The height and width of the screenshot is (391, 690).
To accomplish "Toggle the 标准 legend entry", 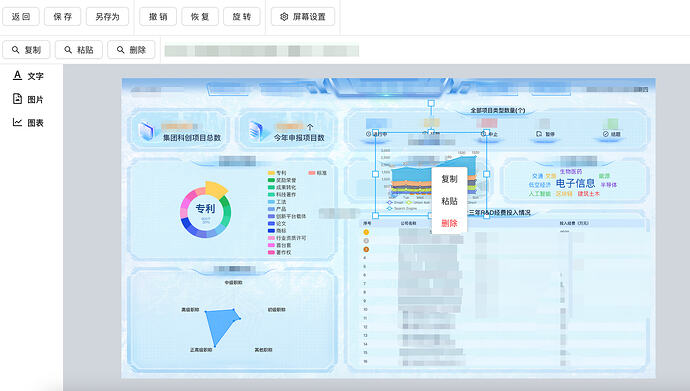I will point(318,173).
